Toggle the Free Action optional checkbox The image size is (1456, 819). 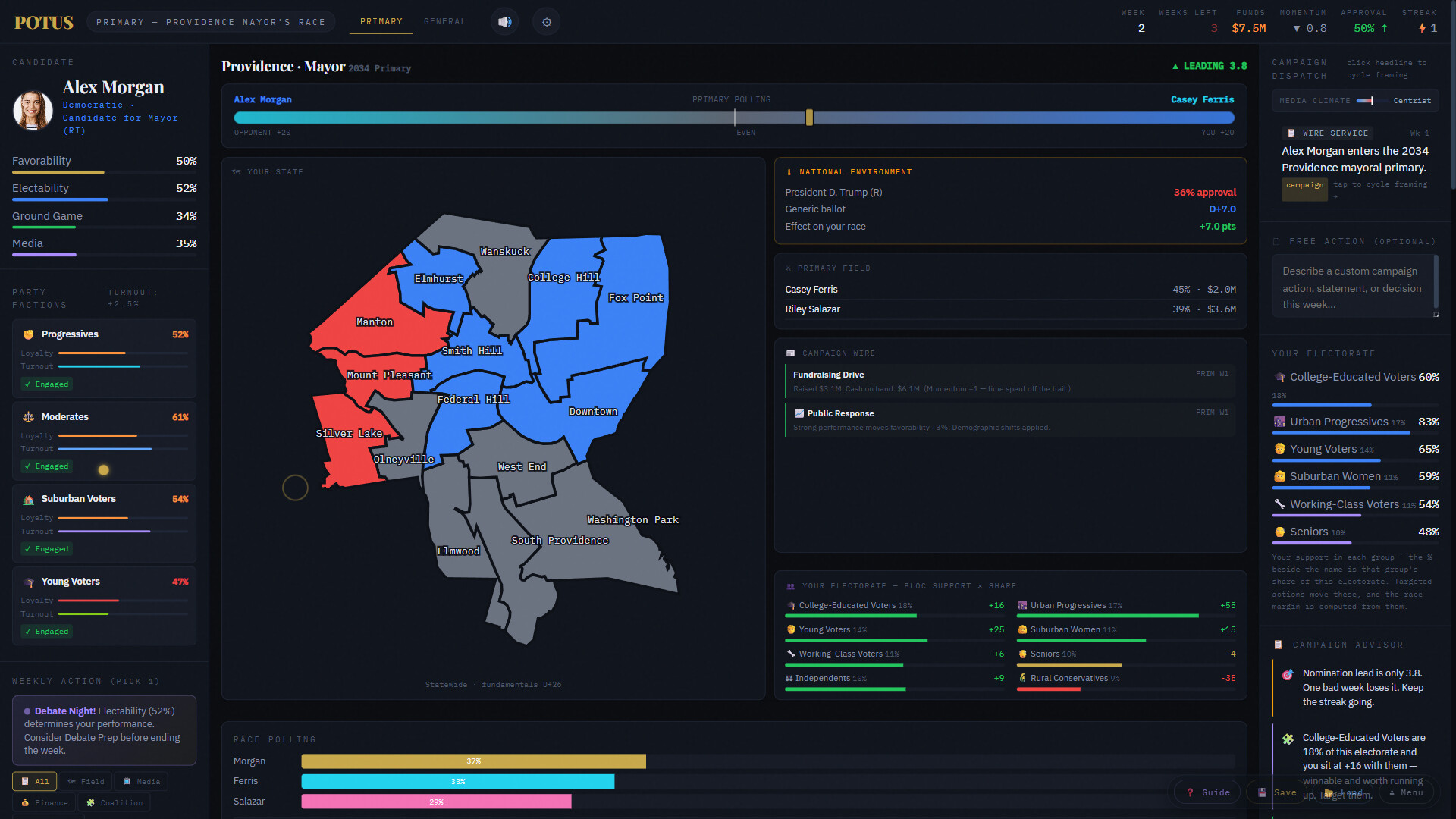coord(1277,242)
